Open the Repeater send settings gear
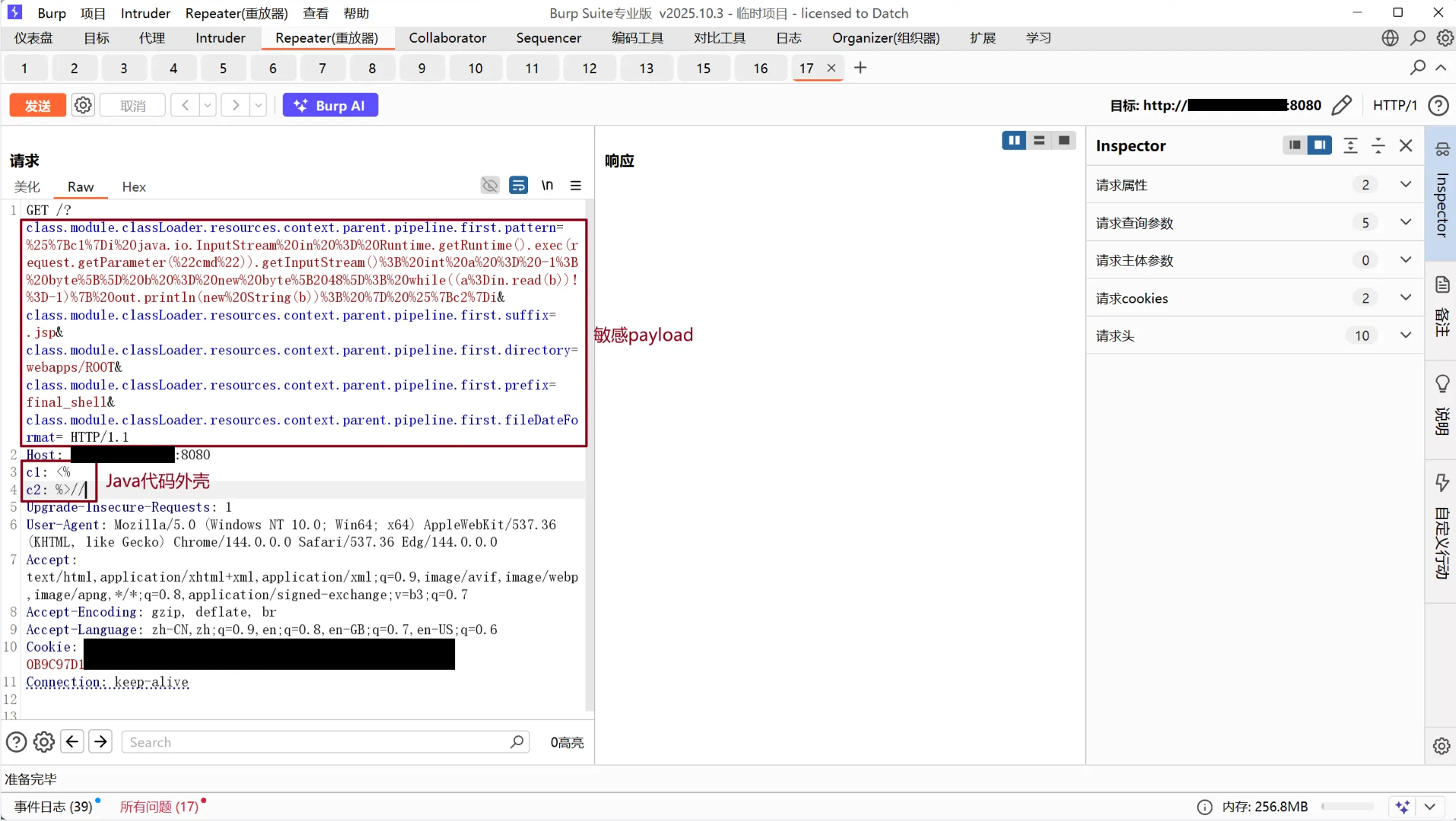The image size is (1456, 821). click(83, 106)
